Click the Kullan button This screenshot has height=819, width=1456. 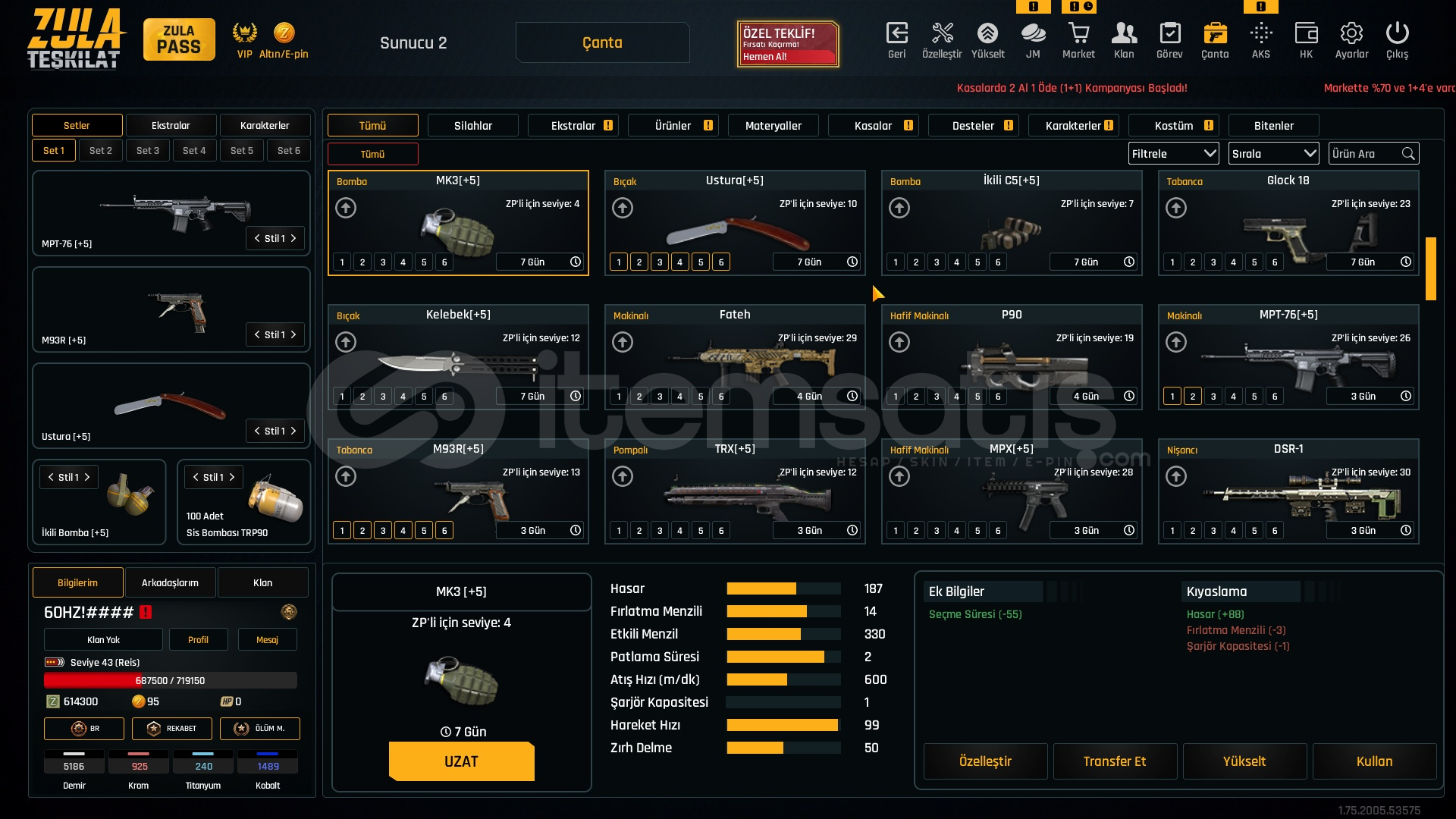pyautogui.click(x=1375, y=761)
